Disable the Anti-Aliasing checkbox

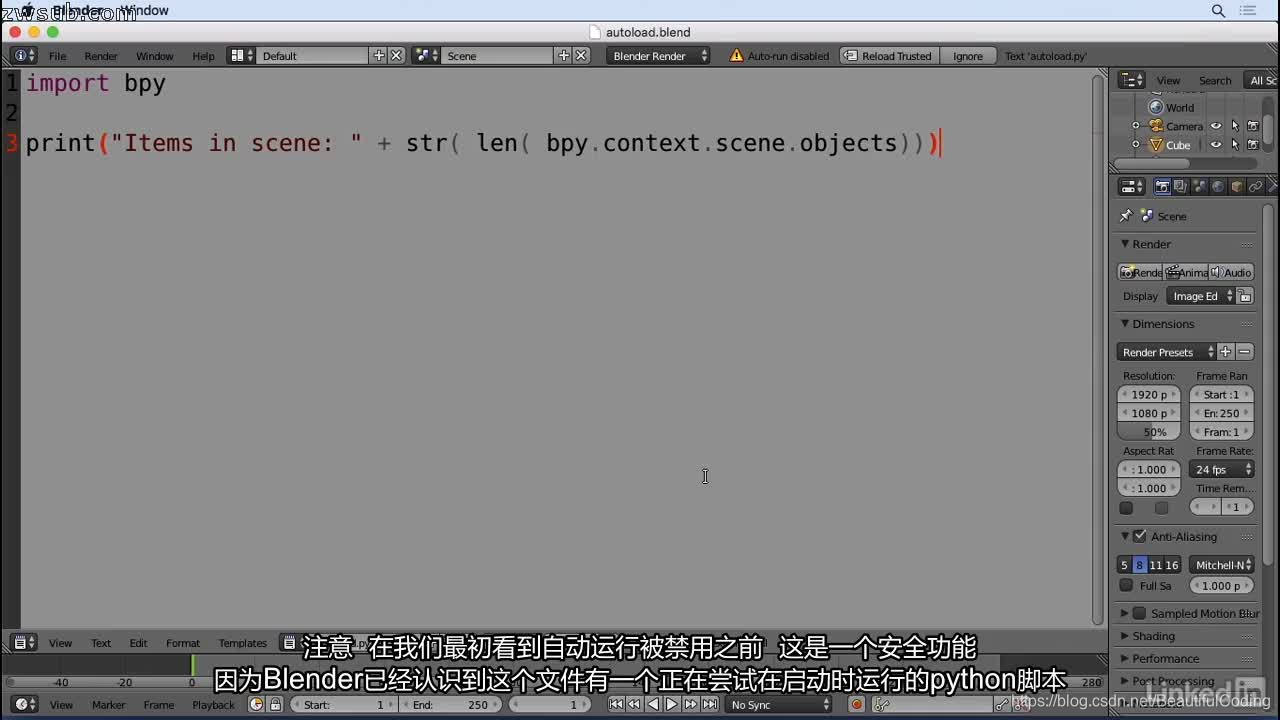point(1141,536)
